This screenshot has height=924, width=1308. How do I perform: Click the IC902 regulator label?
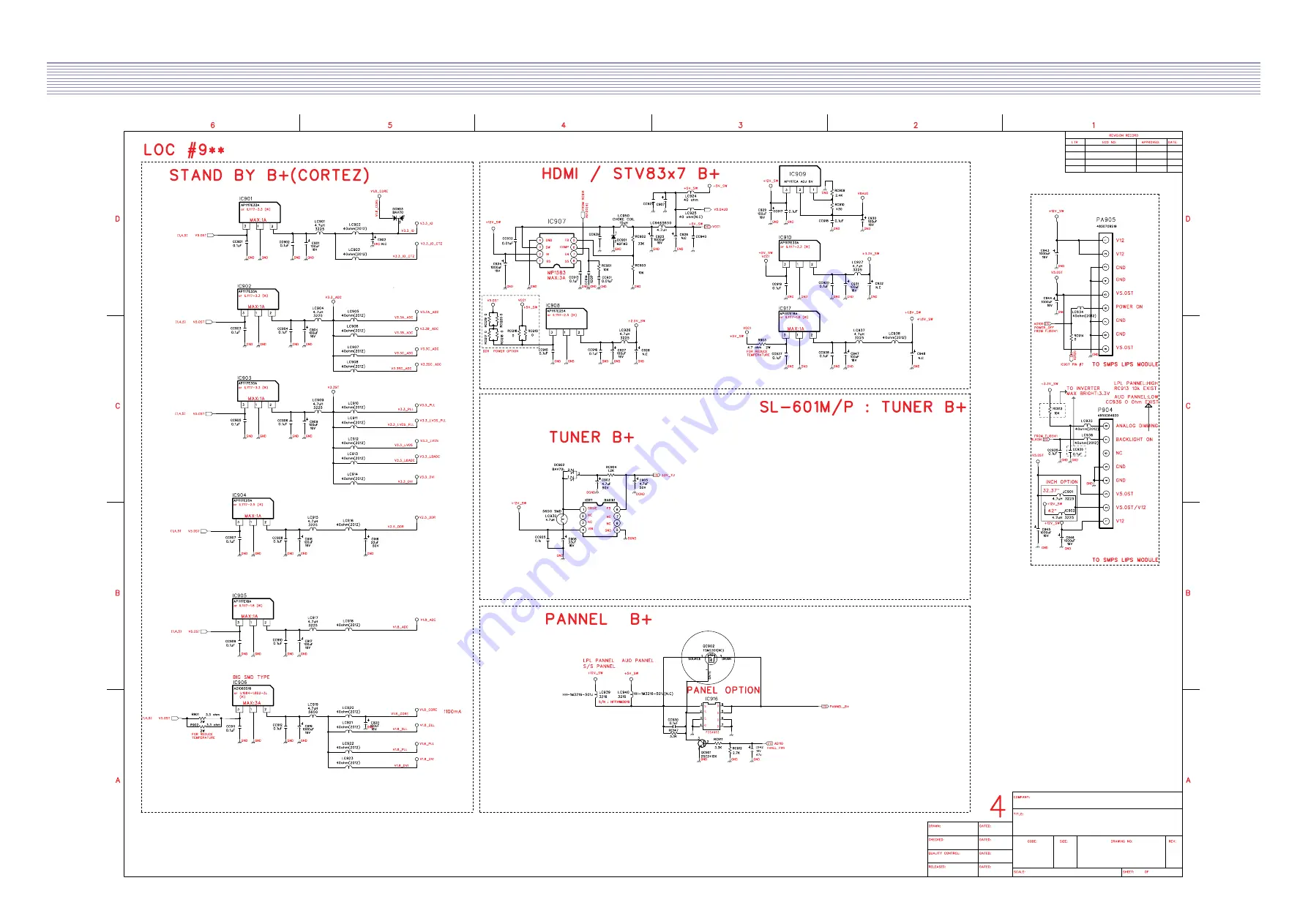pyautogui.click(x=244, y=287)
